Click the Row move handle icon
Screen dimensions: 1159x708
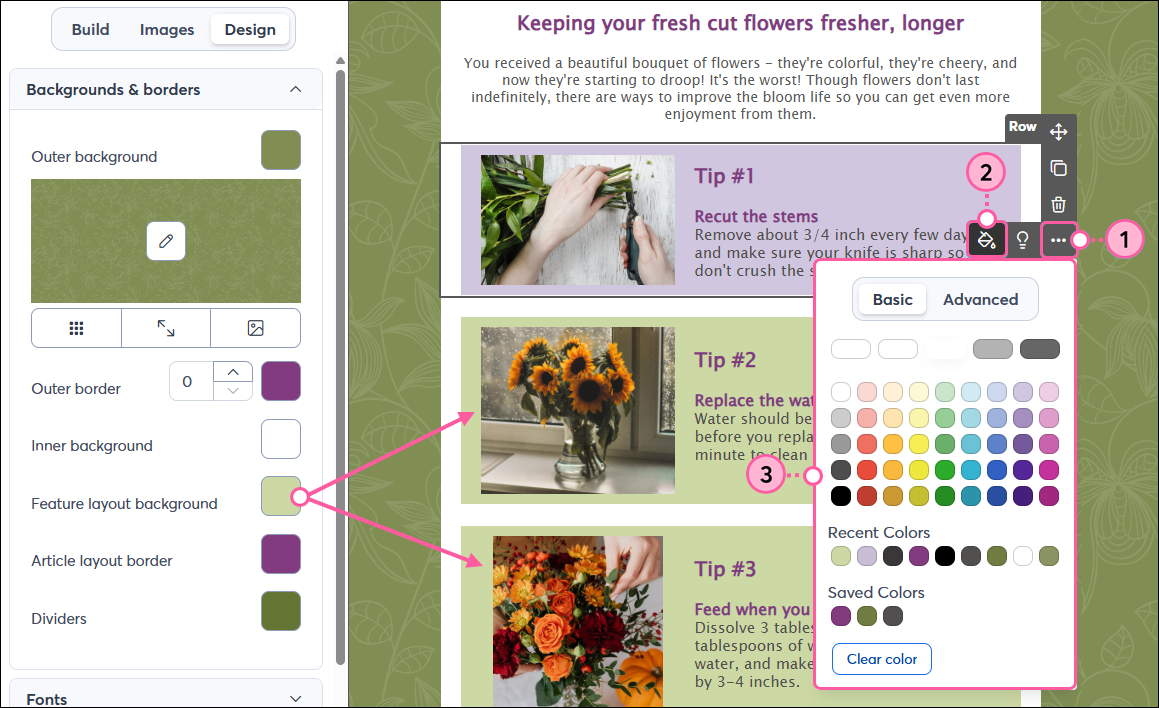pos(1058,129)
